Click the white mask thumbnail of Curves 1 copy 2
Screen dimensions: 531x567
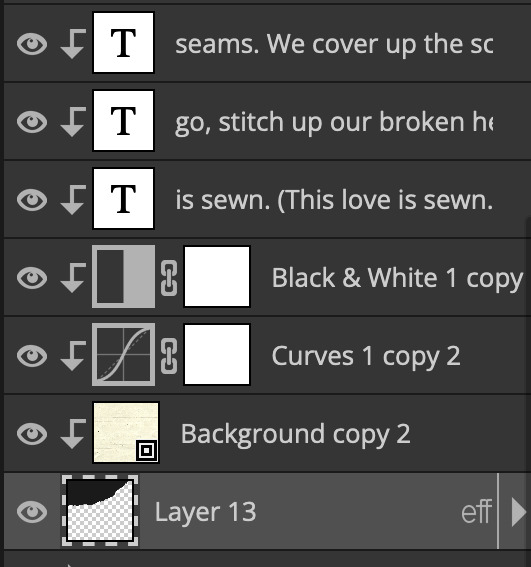[217, 355]
